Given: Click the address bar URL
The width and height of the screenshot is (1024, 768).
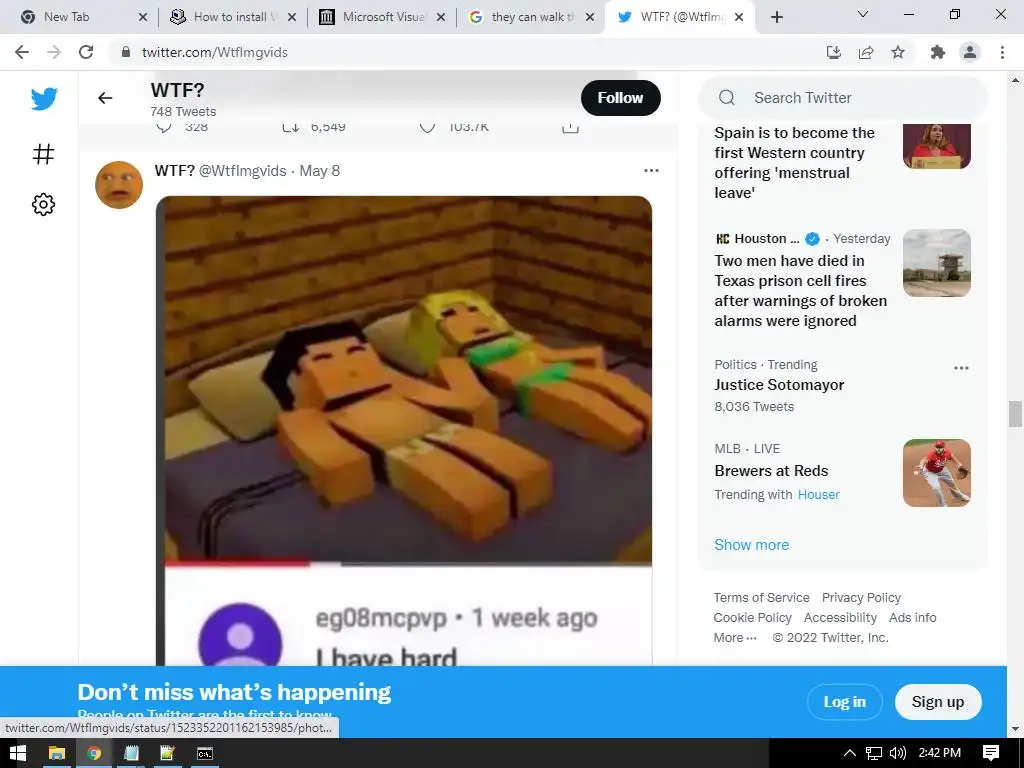Looking at the screenshot, I should tap(215, 52).
